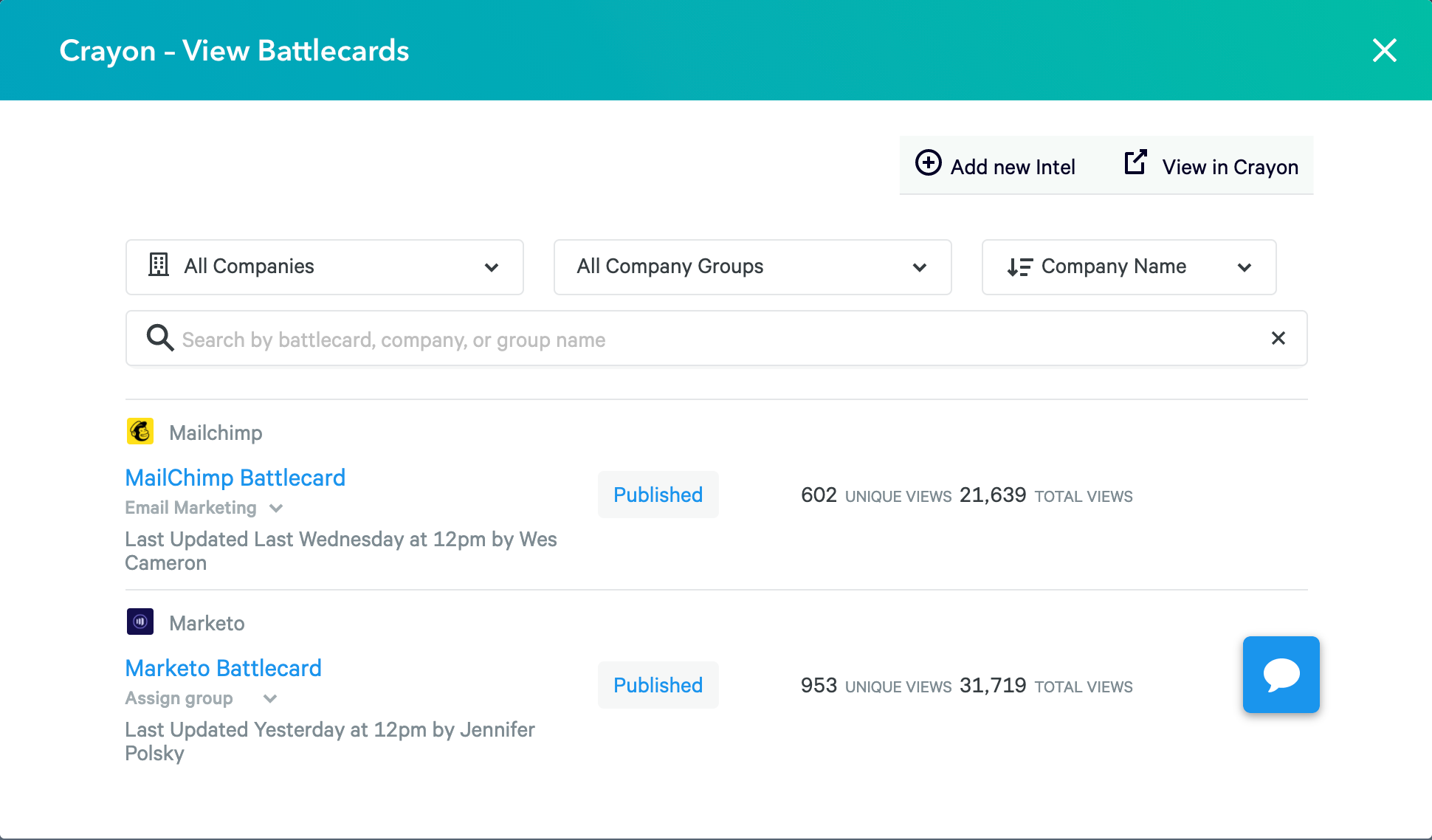Open the blue chat bubble widget
This screenshot has height=840, width=1432.
pyautogui.click(x=1281, y=674)
